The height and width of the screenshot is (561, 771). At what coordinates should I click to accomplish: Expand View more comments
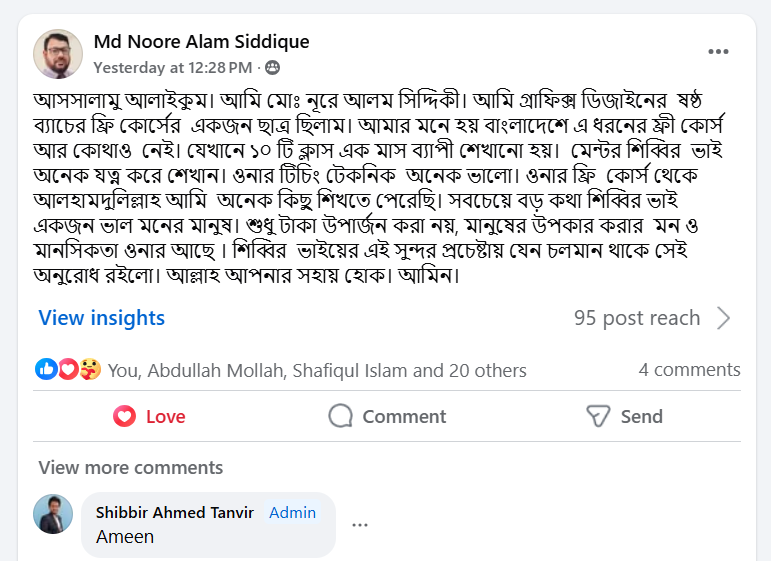click(130, 467)
